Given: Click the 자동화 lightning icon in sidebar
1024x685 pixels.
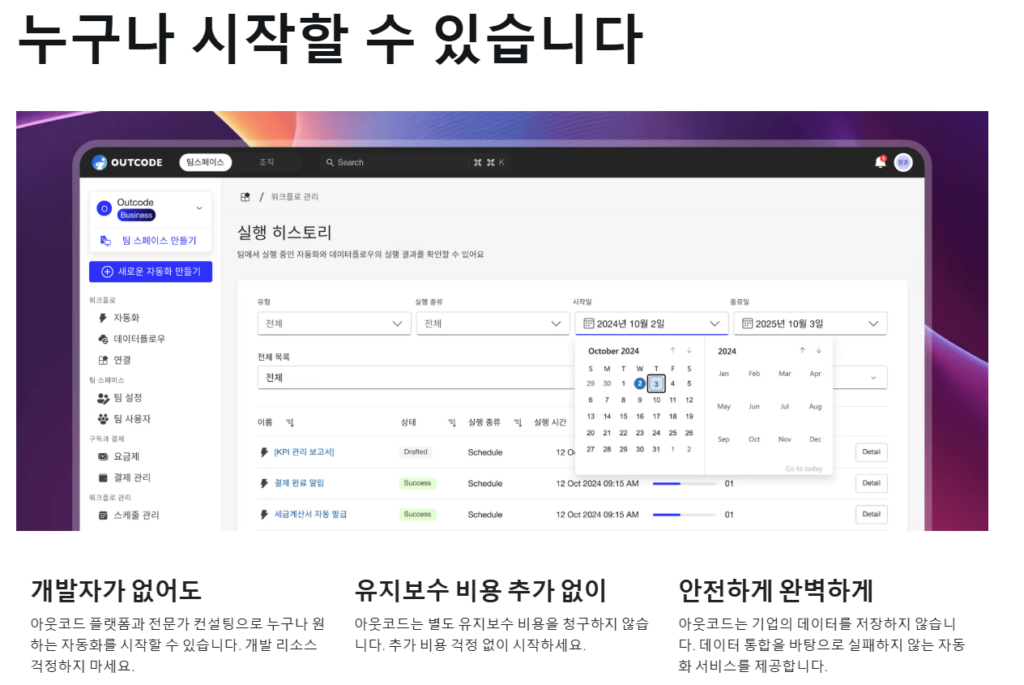Looking at the screenshot, I should (x=103, y=318).
